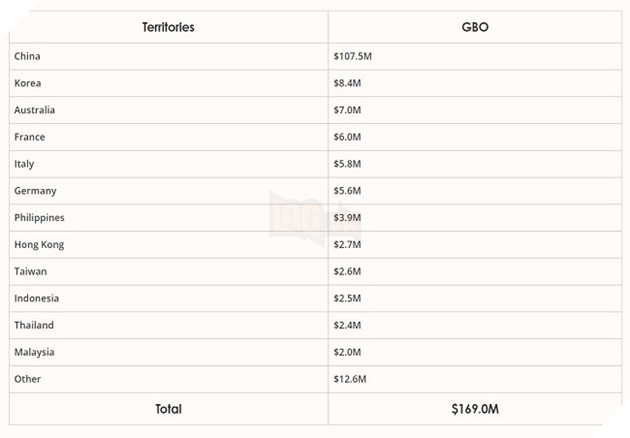Screen dimensions: 630x438
Task: Select the Korea territory cell
Action: click(28, 83)
